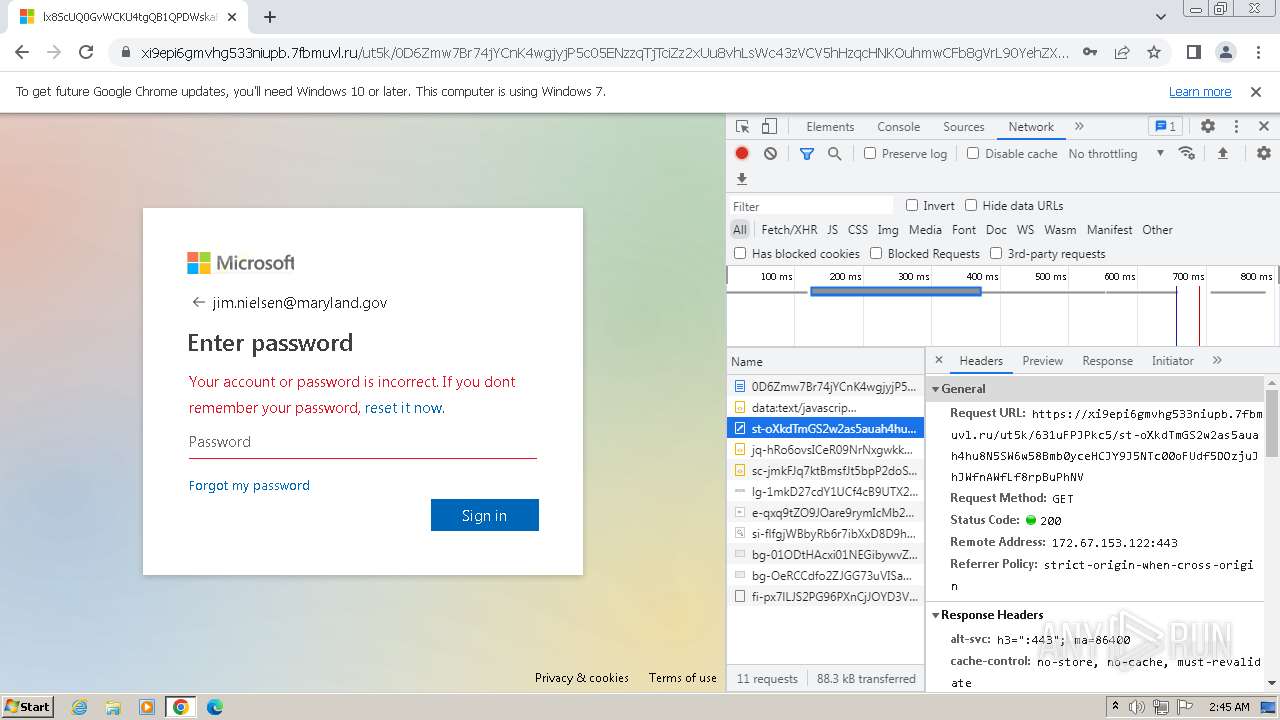Select the inspect element picker icon
Image resolution: width=1280 pixels, height=720 pixels.
point(742,127)
